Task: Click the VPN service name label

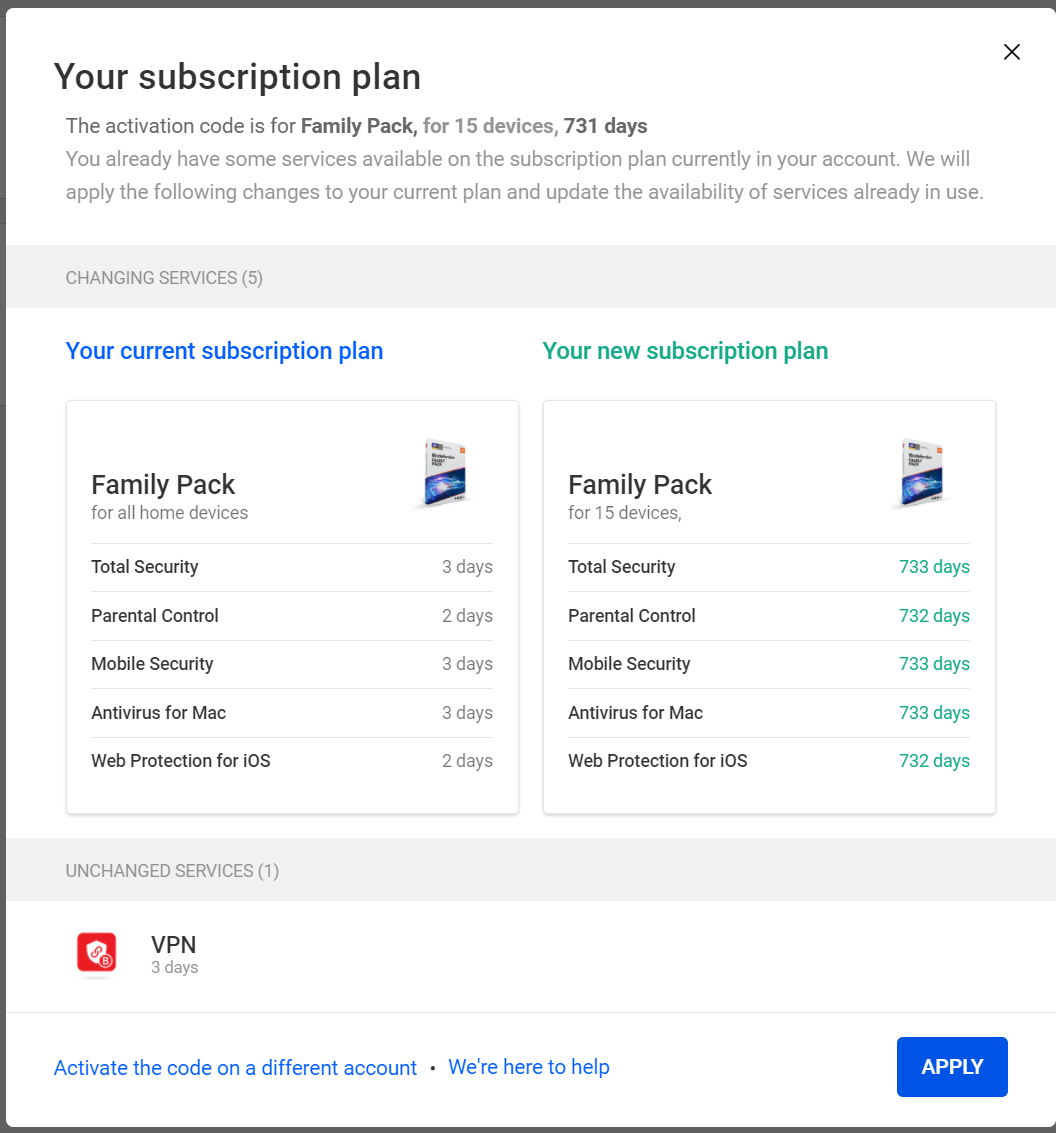Action: click(173, 944)
